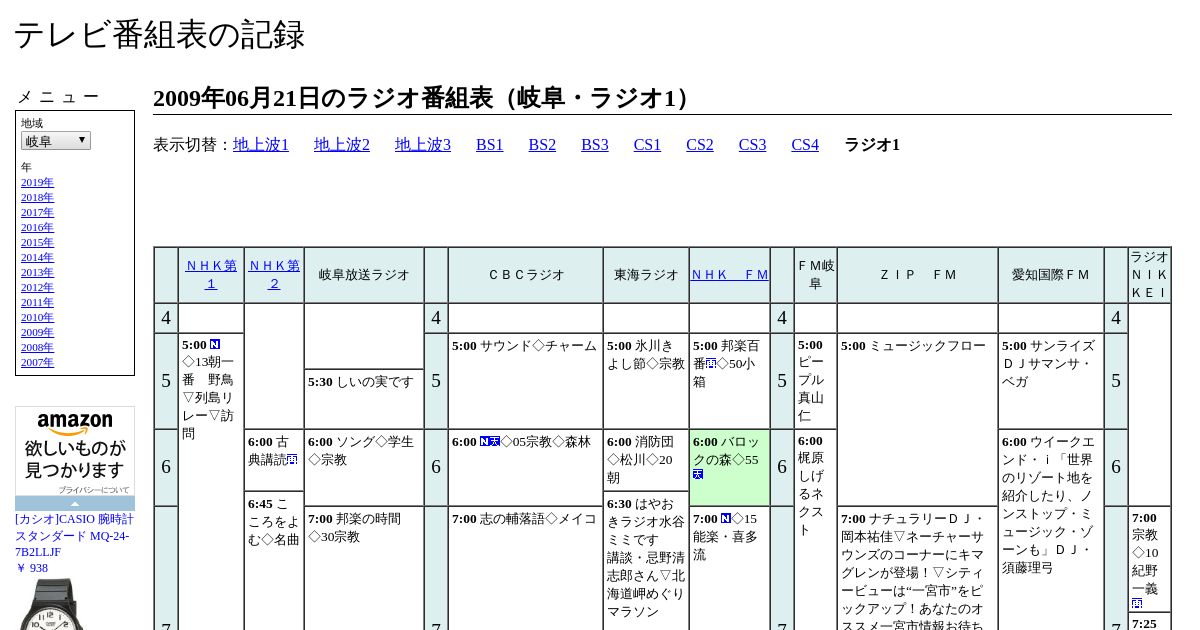Viewport: 1200px width, 630px height.
Task: Switch to the CS2 listing
Action: click(x=700, y=145)
